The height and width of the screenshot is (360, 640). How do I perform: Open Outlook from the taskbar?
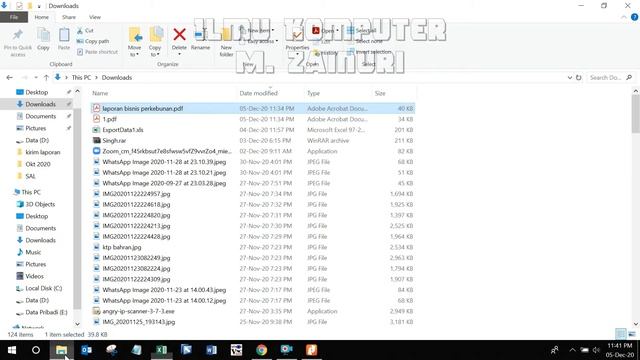87,350
